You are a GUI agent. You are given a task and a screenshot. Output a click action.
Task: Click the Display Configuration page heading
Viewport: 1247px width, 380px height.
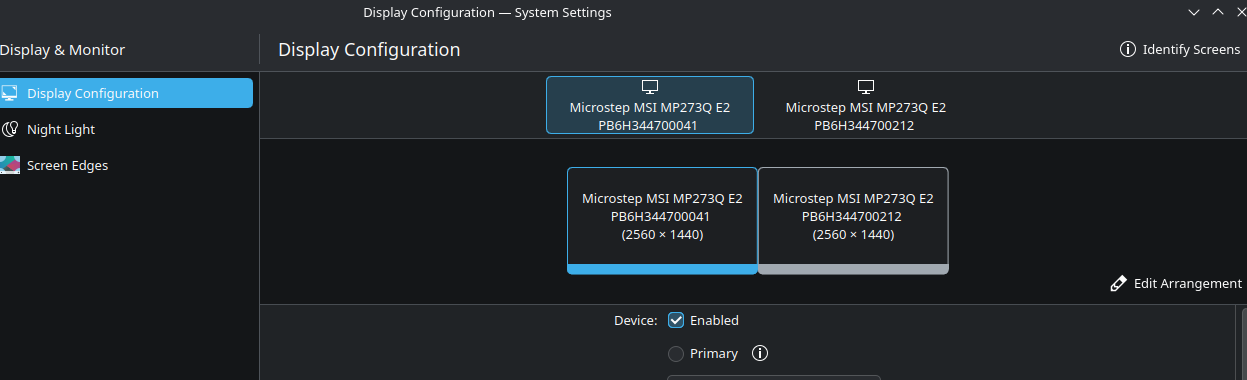click(x=369, y=50)
